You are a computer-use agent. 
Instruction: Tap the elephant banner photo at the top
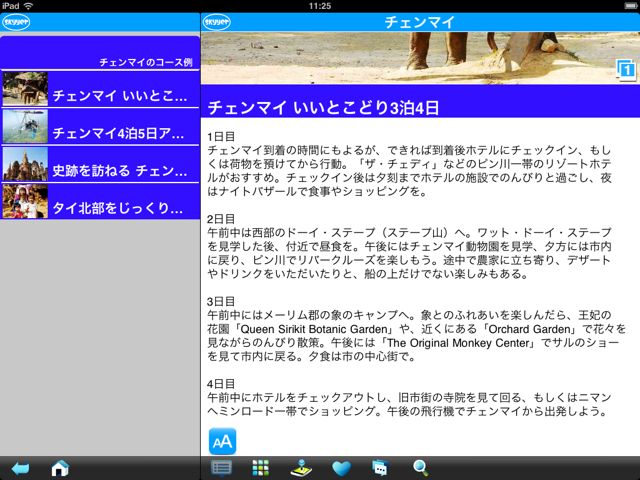tap(420, 58)
